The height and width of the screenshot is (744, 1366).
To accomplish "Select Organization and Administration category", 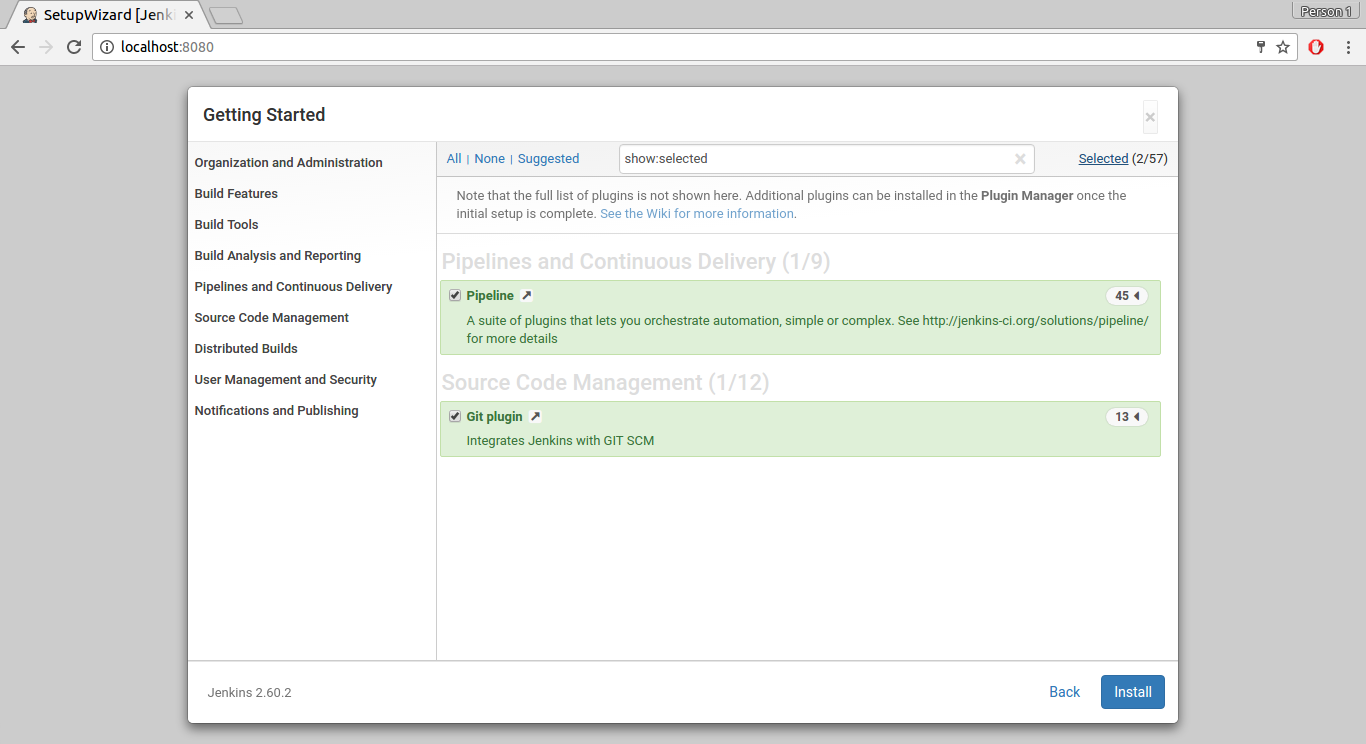I will click(x=288, y=163).
